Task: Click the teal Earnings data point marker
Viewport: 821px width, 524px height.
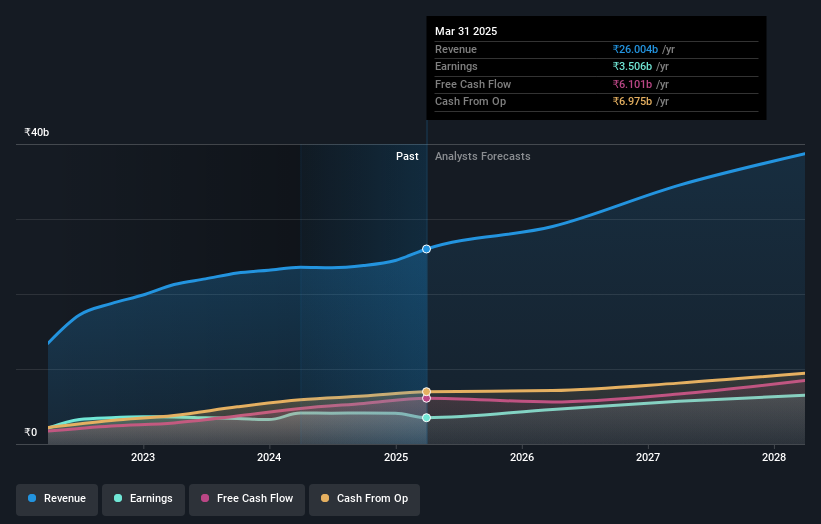Action: [426, 418]
